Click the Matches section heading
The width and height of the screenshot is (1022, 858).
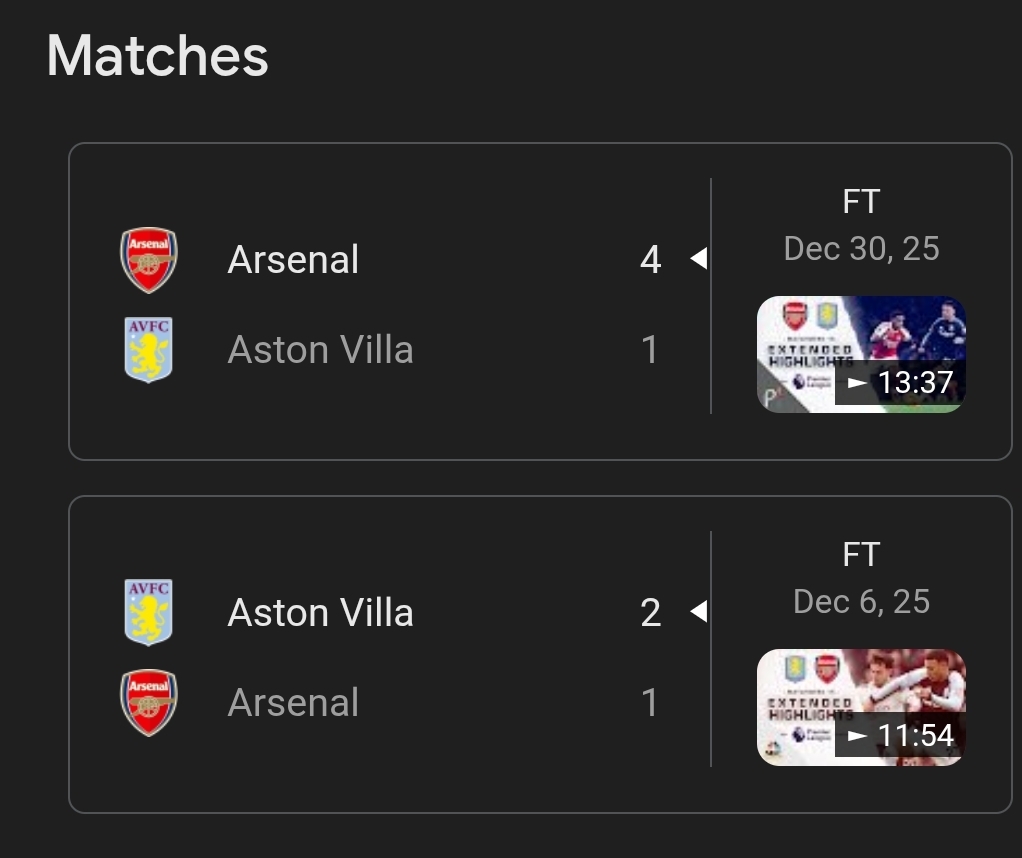[x=158, y=56]
